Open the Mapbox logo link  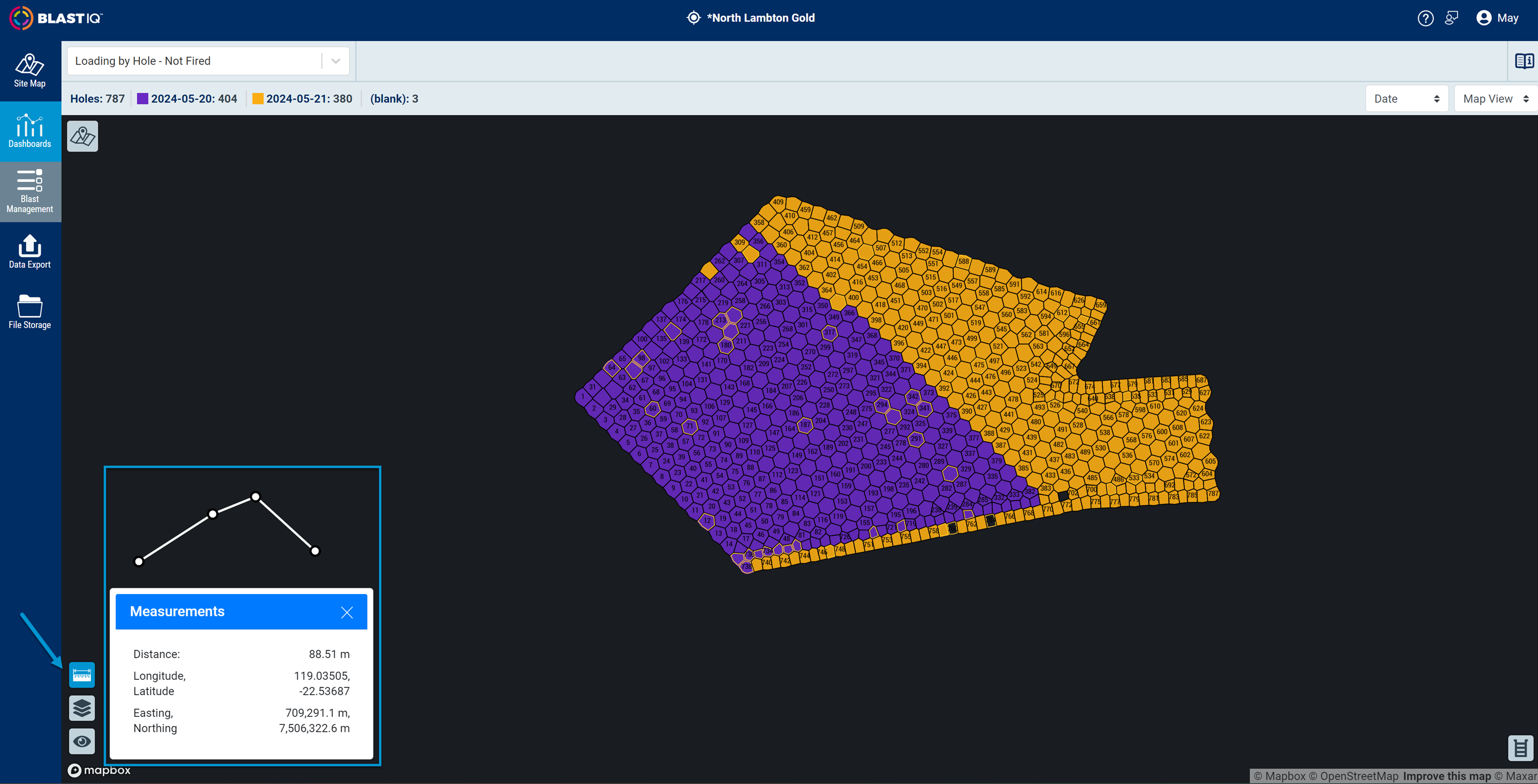pyautogui.click(x=99, y=770)
